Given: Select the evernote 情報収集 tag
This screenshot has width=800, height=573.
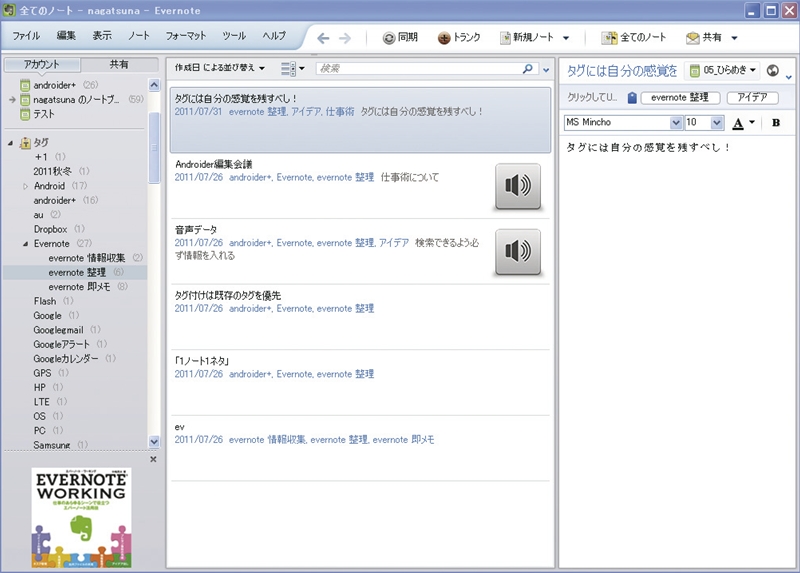Looking at the screenshot, I should 86,258.
